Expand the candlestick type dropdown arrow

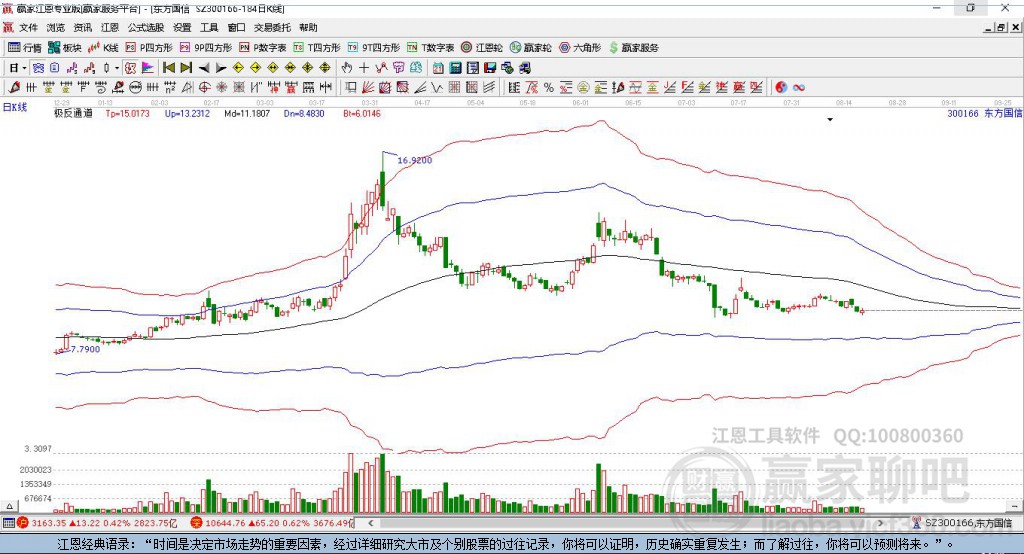pos(117,68)
